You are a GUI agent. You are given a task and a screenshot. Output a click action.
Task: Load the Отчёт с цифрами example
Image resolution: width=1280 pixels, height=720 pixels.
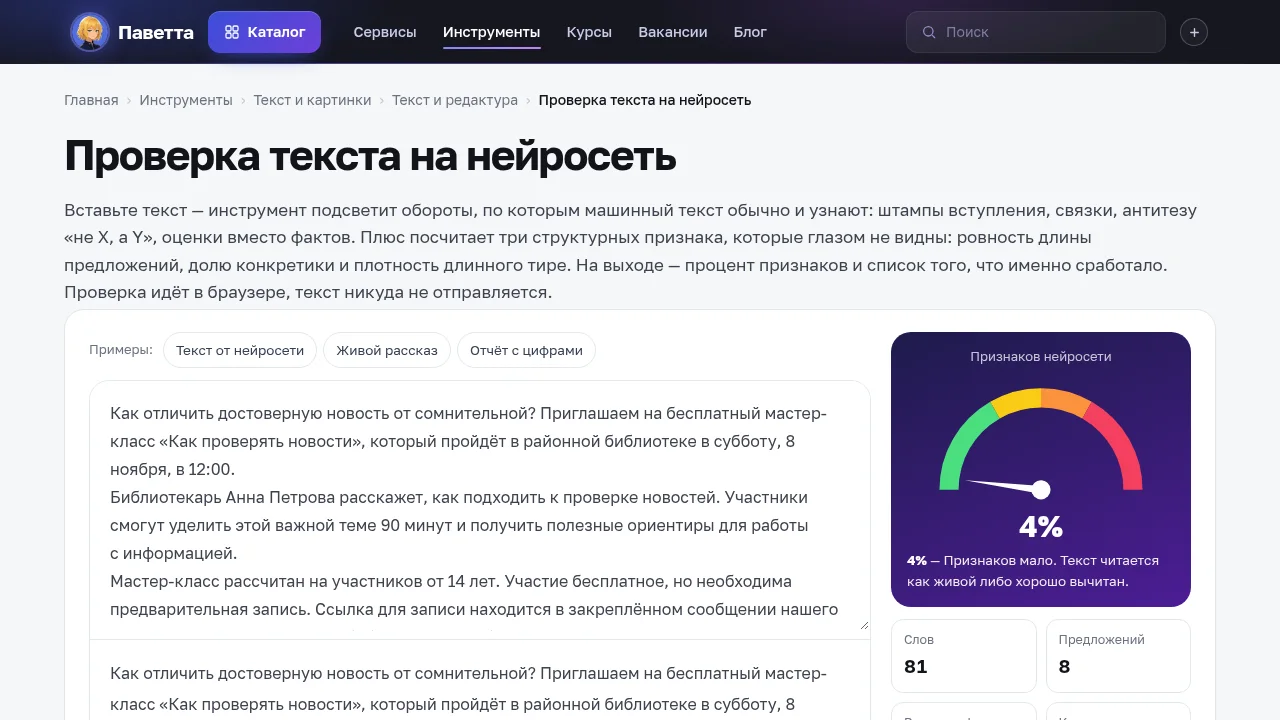click(x=526, y=350)
